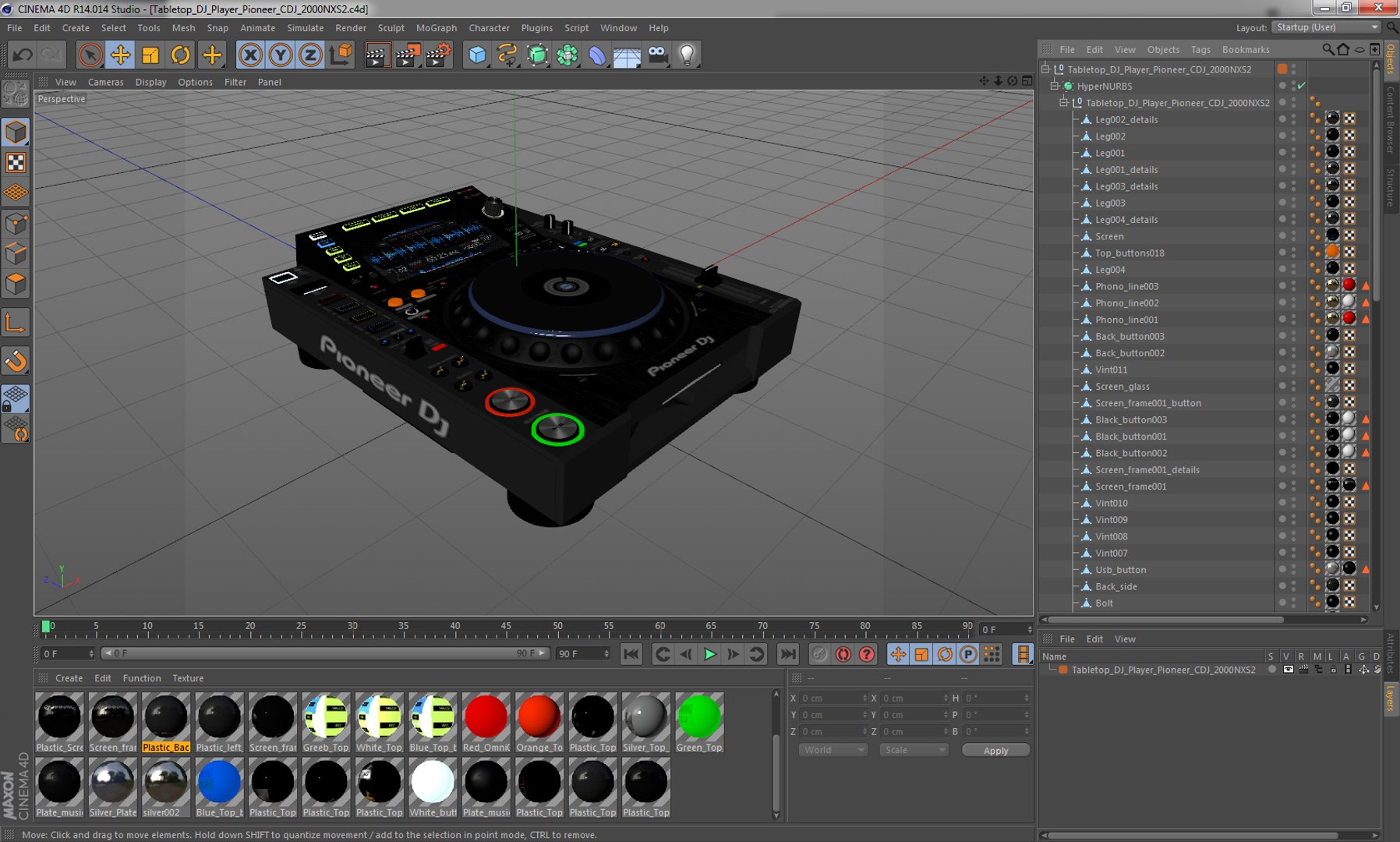Toggle layer visibility eye in Layers panel
This screenshot has height=842, width=1400.
pyautogui.click(x=1288, y=670)
